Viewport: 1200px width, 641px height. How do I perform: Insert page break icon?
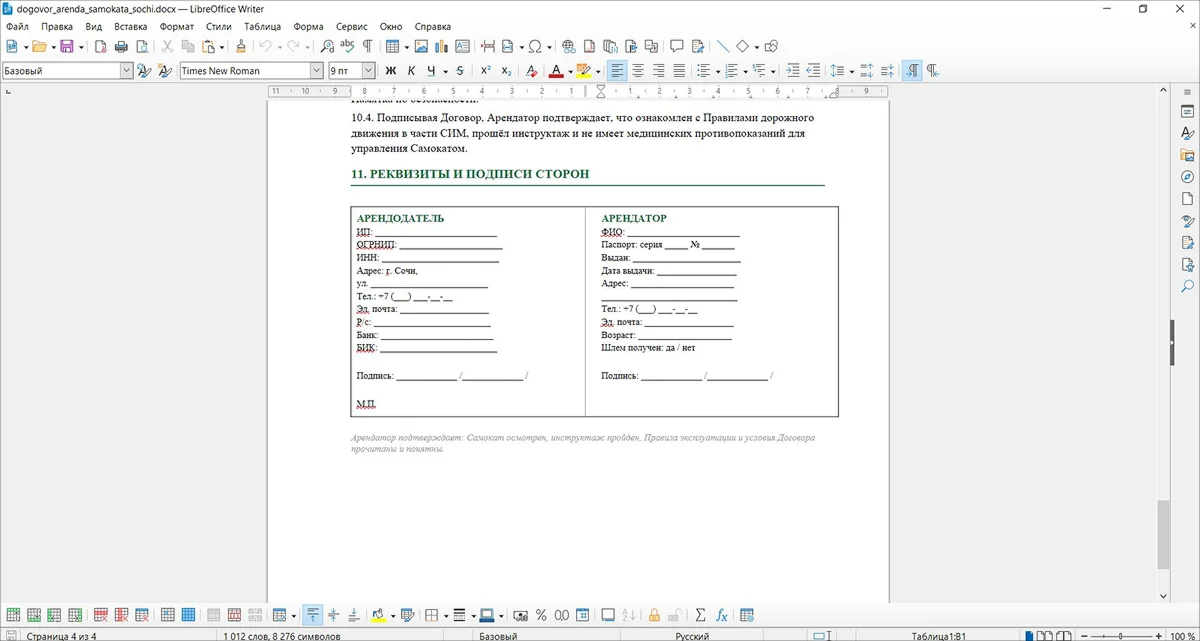click(x=488, y=47)
